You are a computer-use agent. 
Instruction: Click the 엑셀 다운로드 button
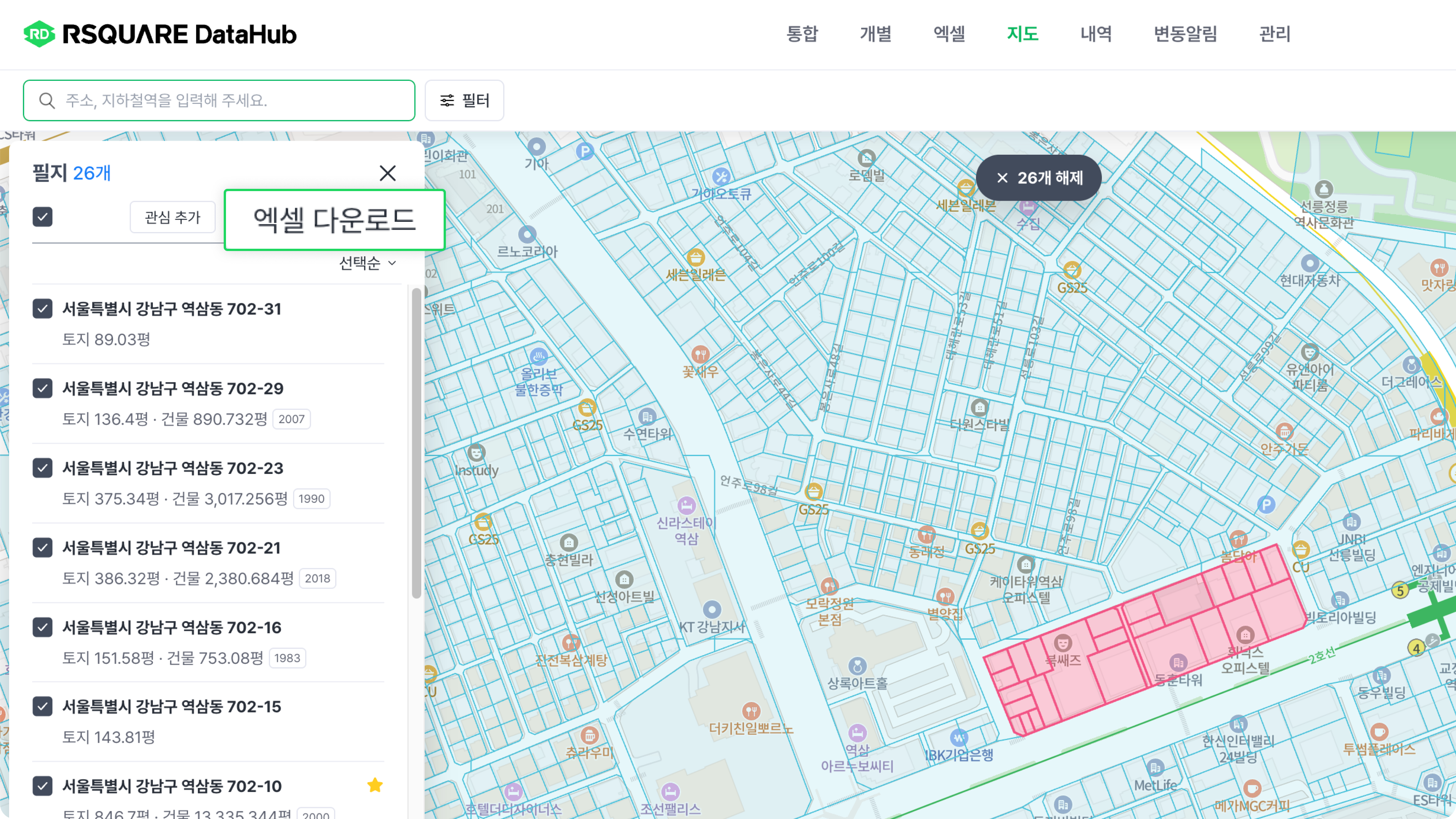click(x=334, y=220)
